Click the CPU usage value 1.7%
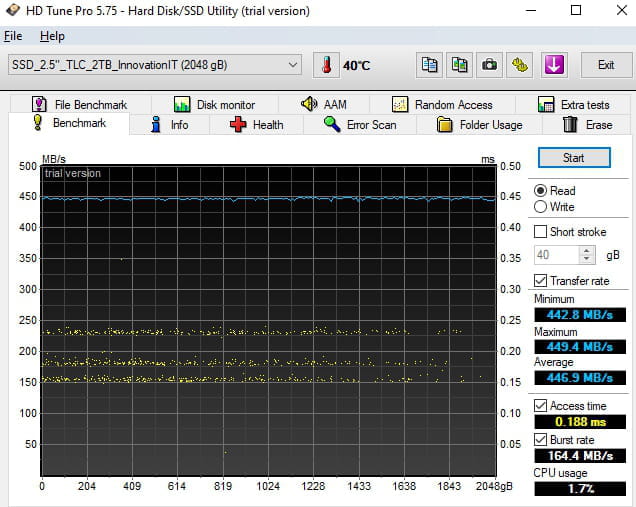 (580, 488)
